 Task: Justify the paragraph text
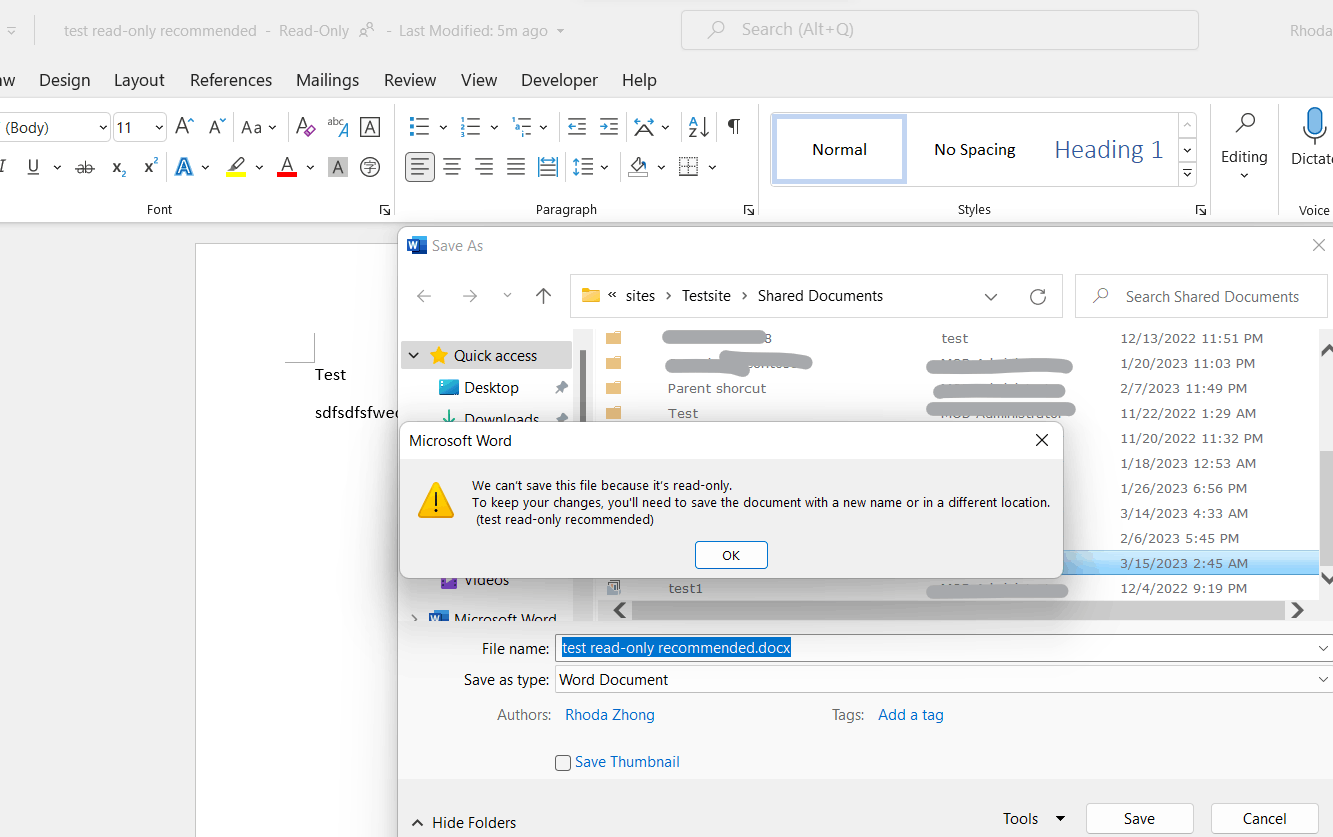(516, 167)
